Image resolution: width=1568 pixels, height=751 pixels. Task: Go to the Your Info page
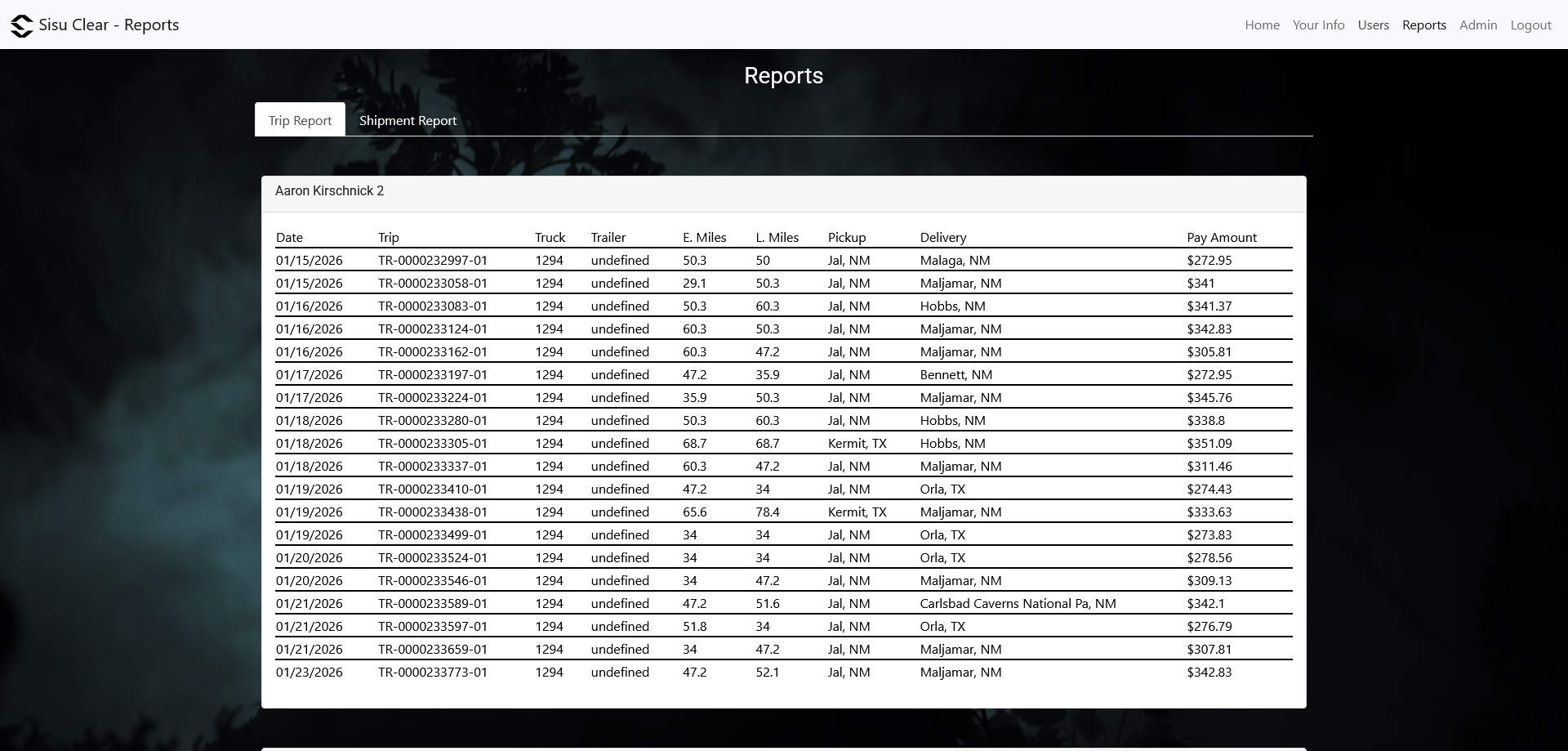click(1318, 25)
